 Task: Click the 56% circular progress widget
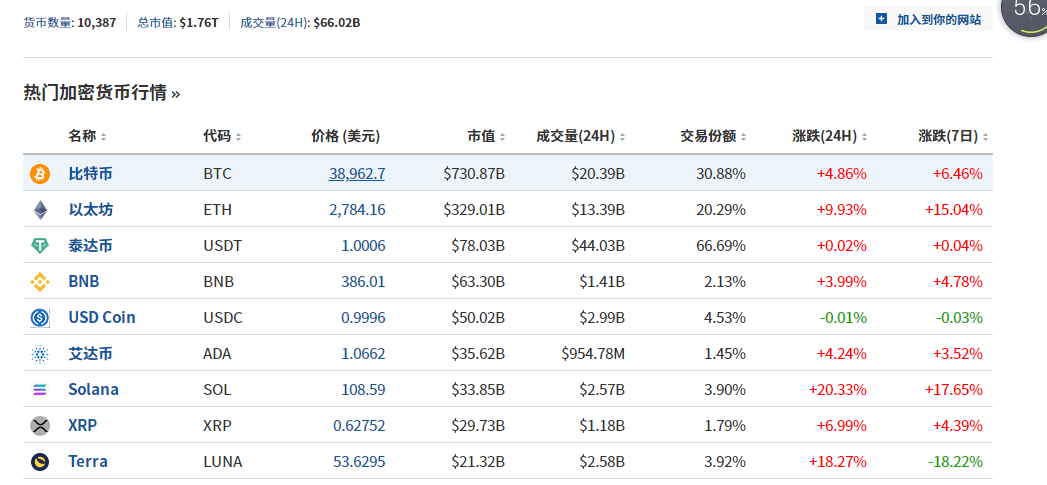1025,12
